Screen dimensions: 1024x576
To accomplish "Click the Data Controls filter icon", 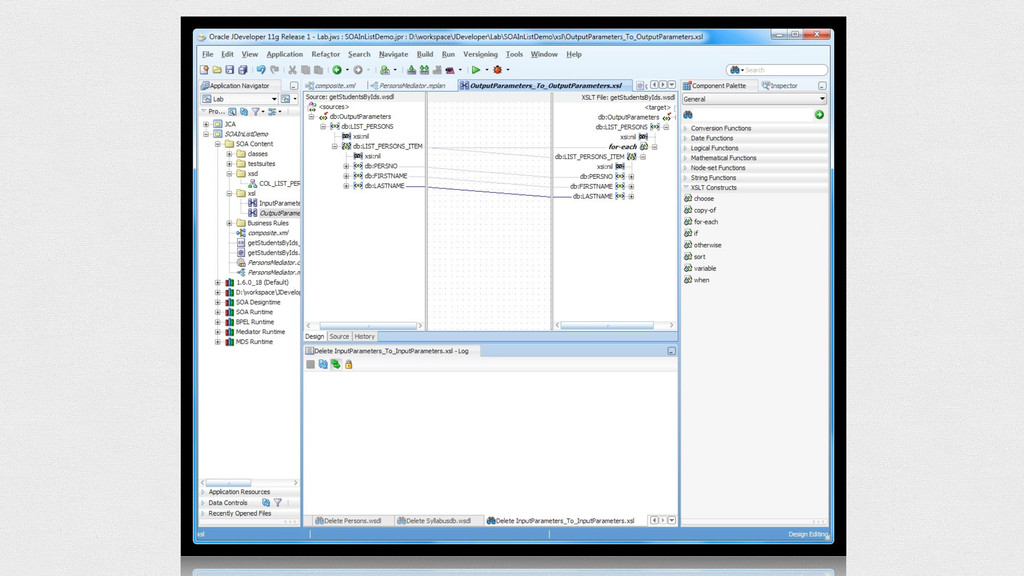I will tap(278, 503).
